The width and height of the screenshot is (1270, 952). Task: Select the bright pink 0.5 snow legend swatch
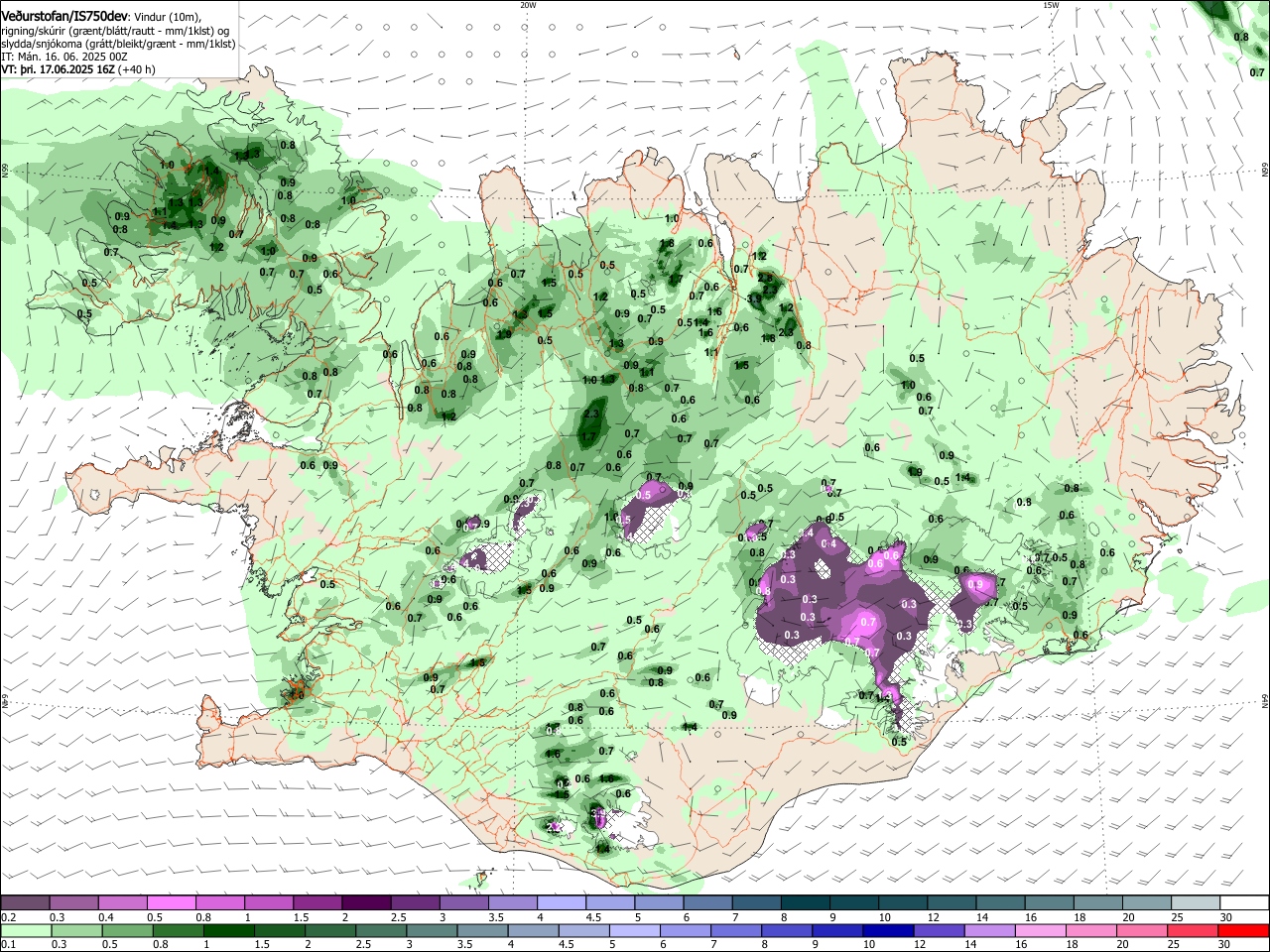tap(171, 902)
